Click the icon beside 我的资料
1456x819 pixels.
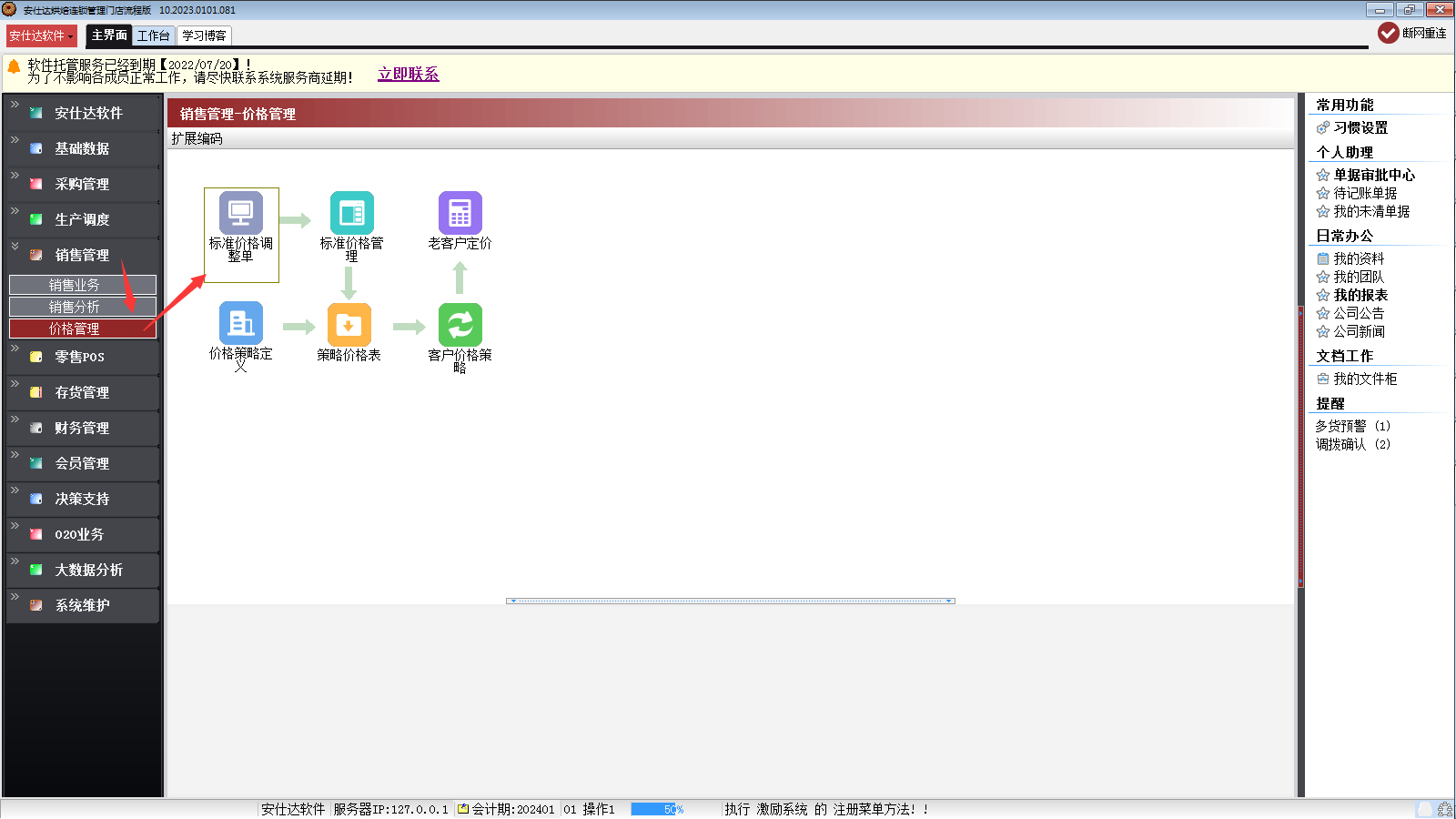[1323, 258]
